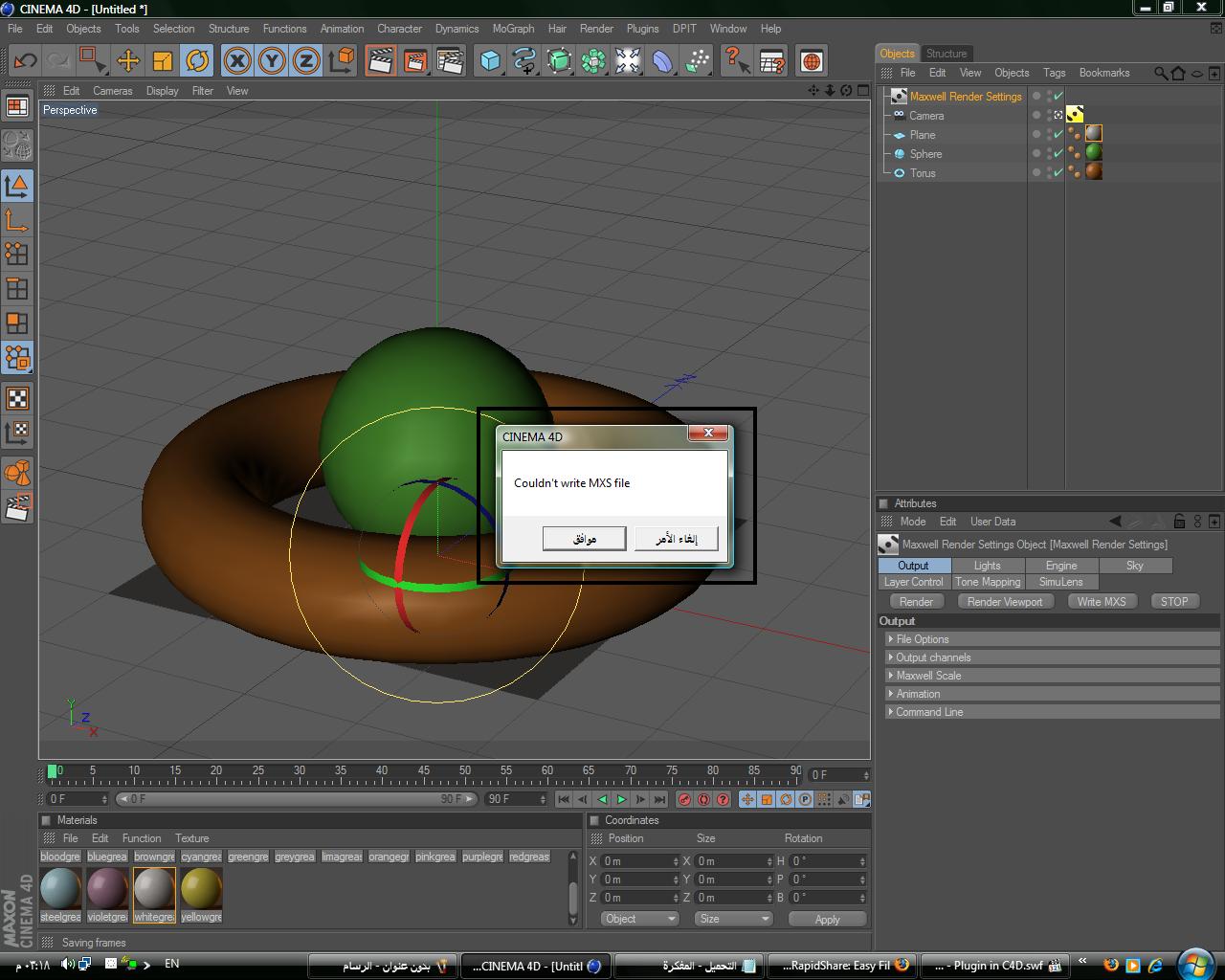Click the Array modeling object icon
This screenshot has width=1225, height=980.
tap(593, 61)
